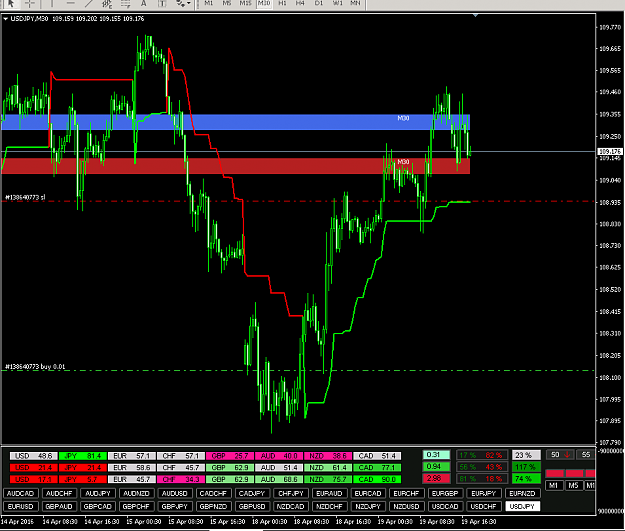Click M5 button in the indicator panel

click(x=573, y=486)
